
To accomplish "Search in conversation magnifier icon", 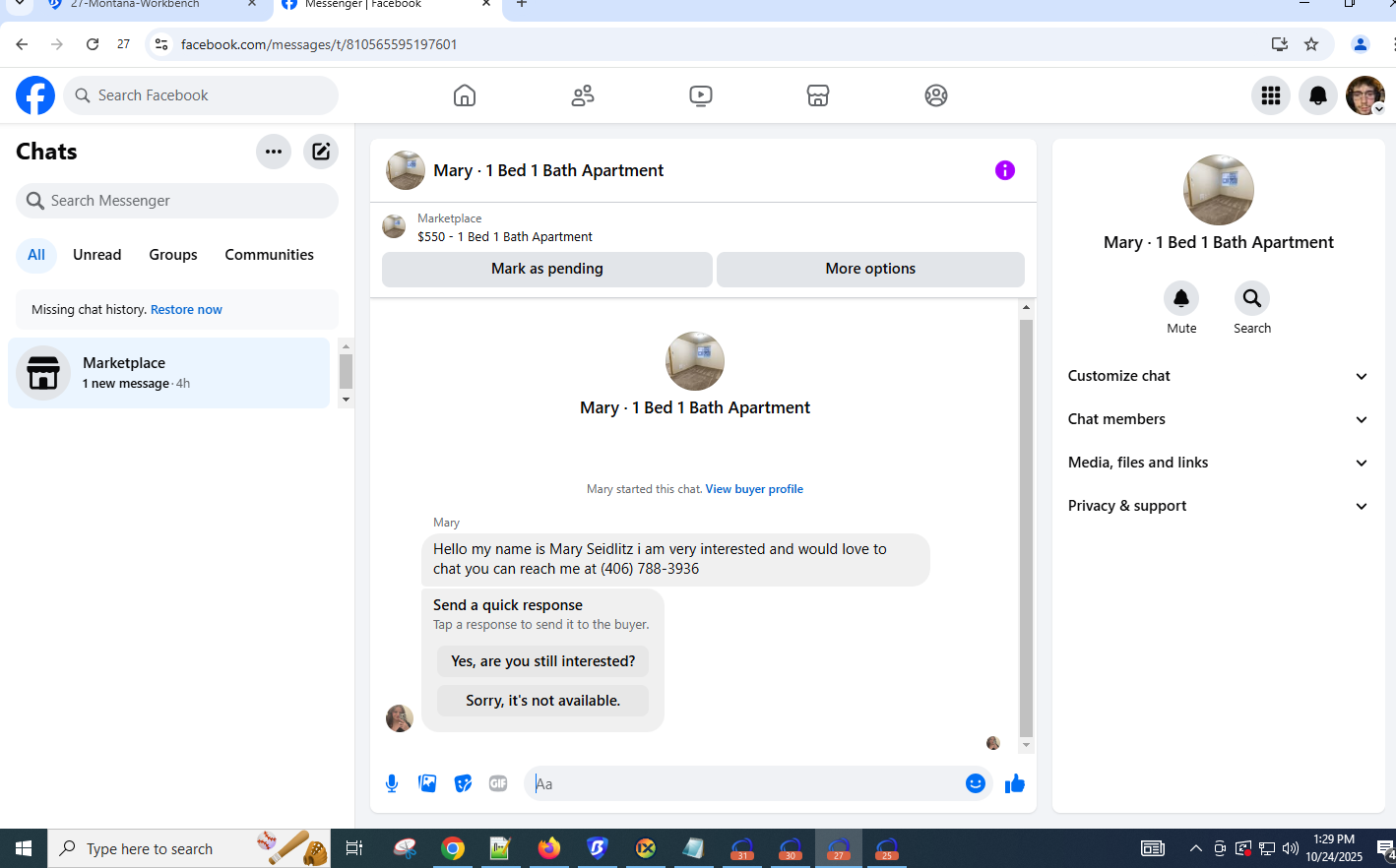I will (x=1252, y=298).
